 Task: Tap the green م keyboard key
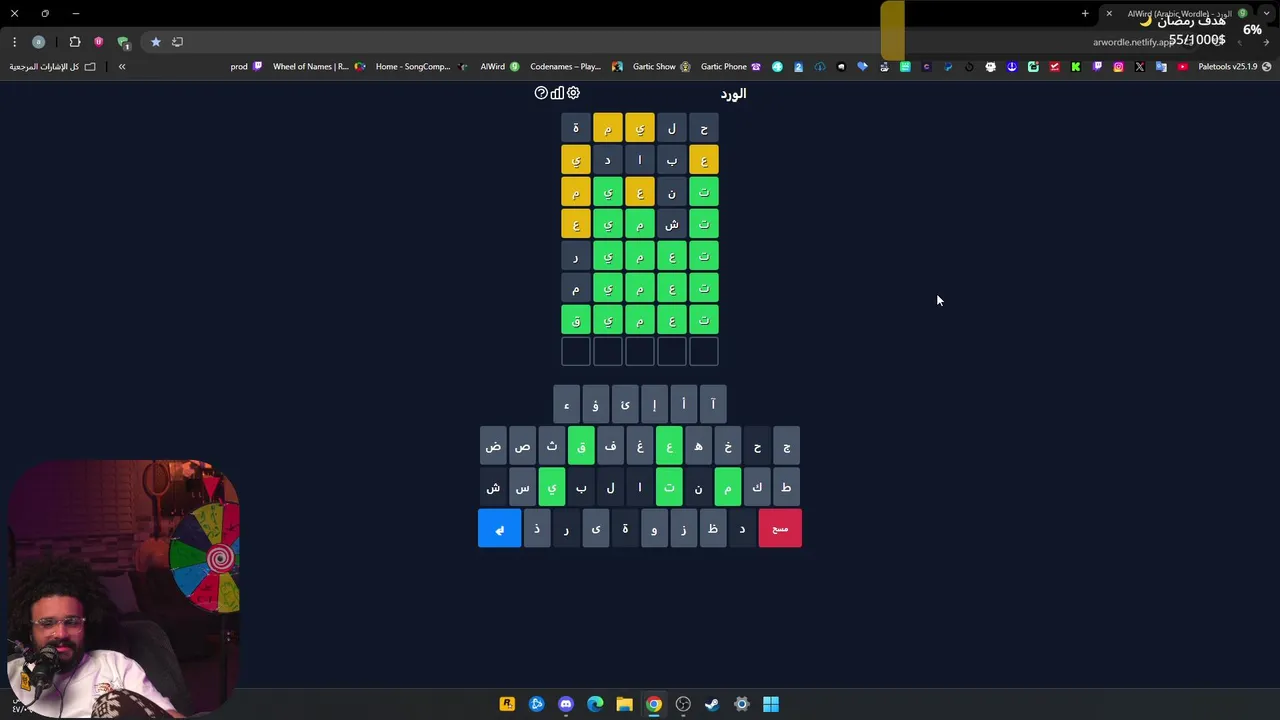[x=728, y=487]
